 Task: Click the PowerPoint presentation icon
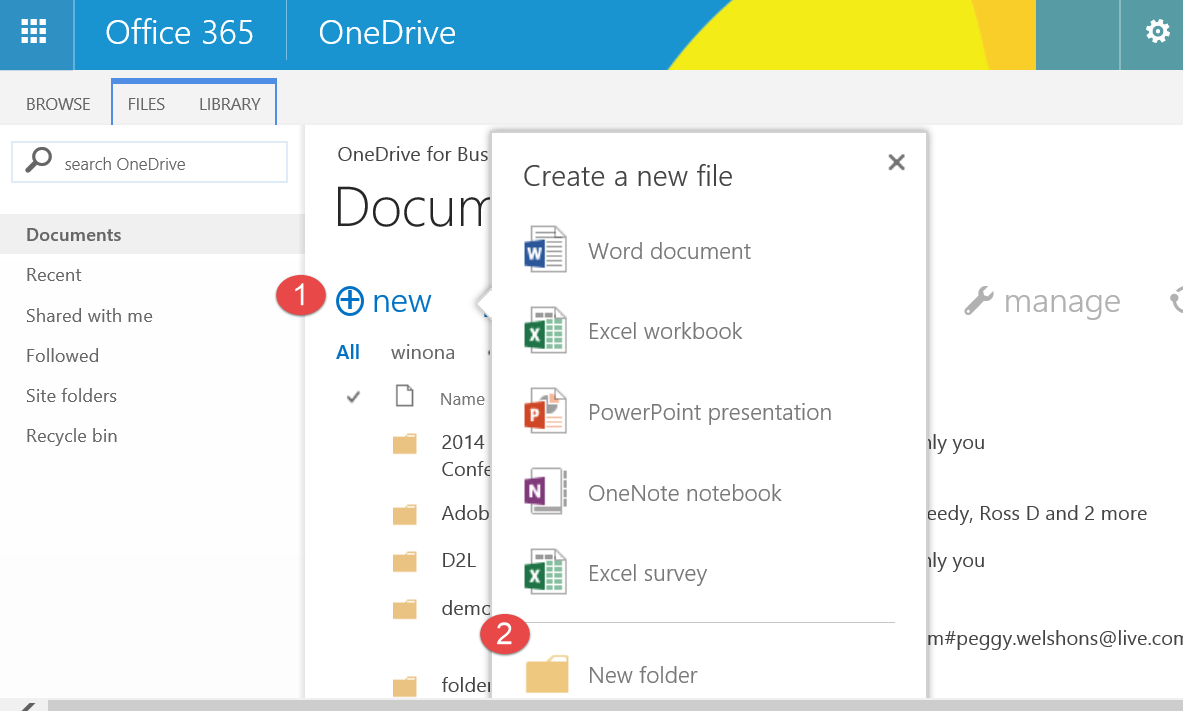point(545,412)
